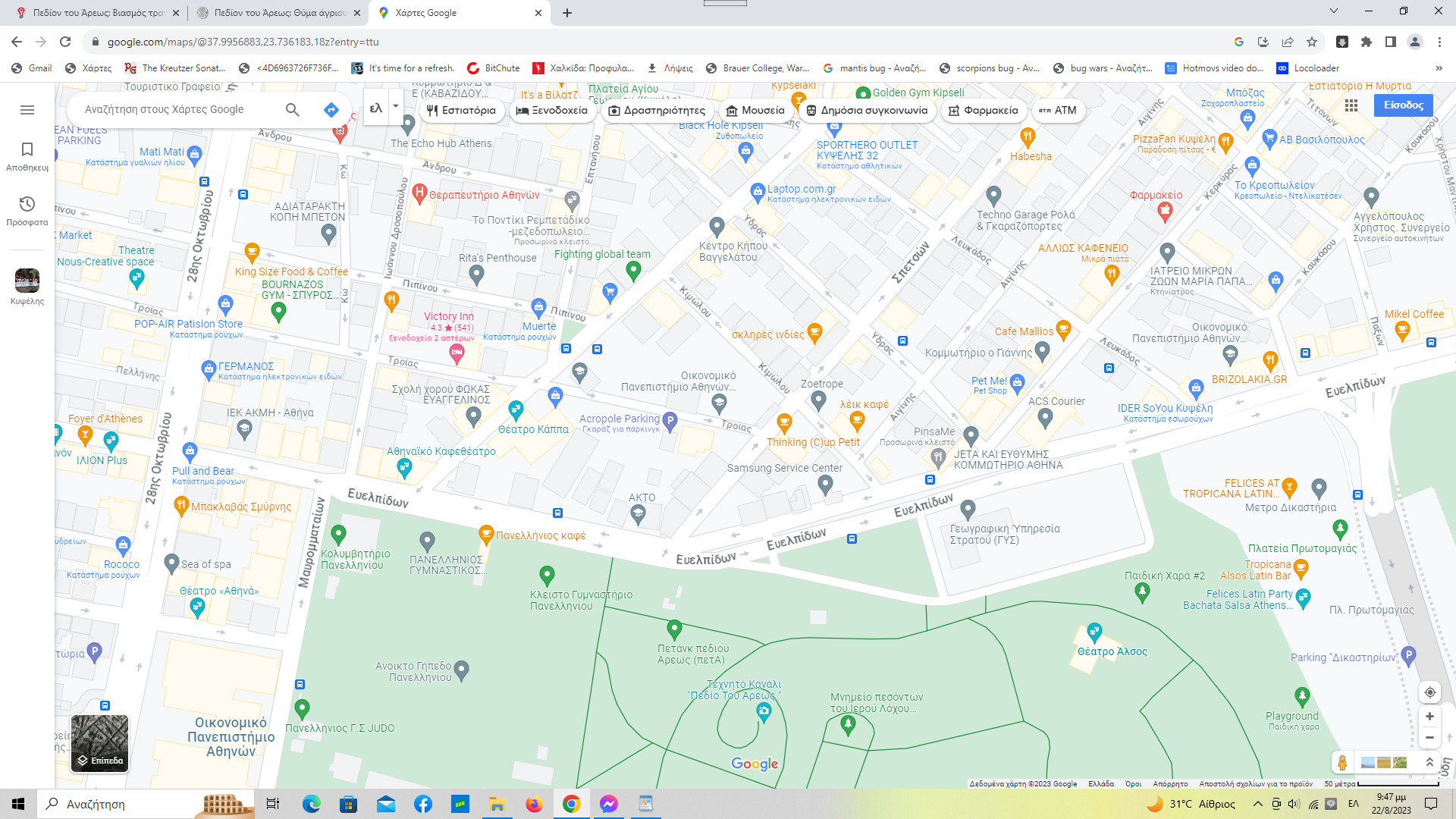Open the Google Maps hamburger menu
The image size is (1456, 819).
(27, 110)
